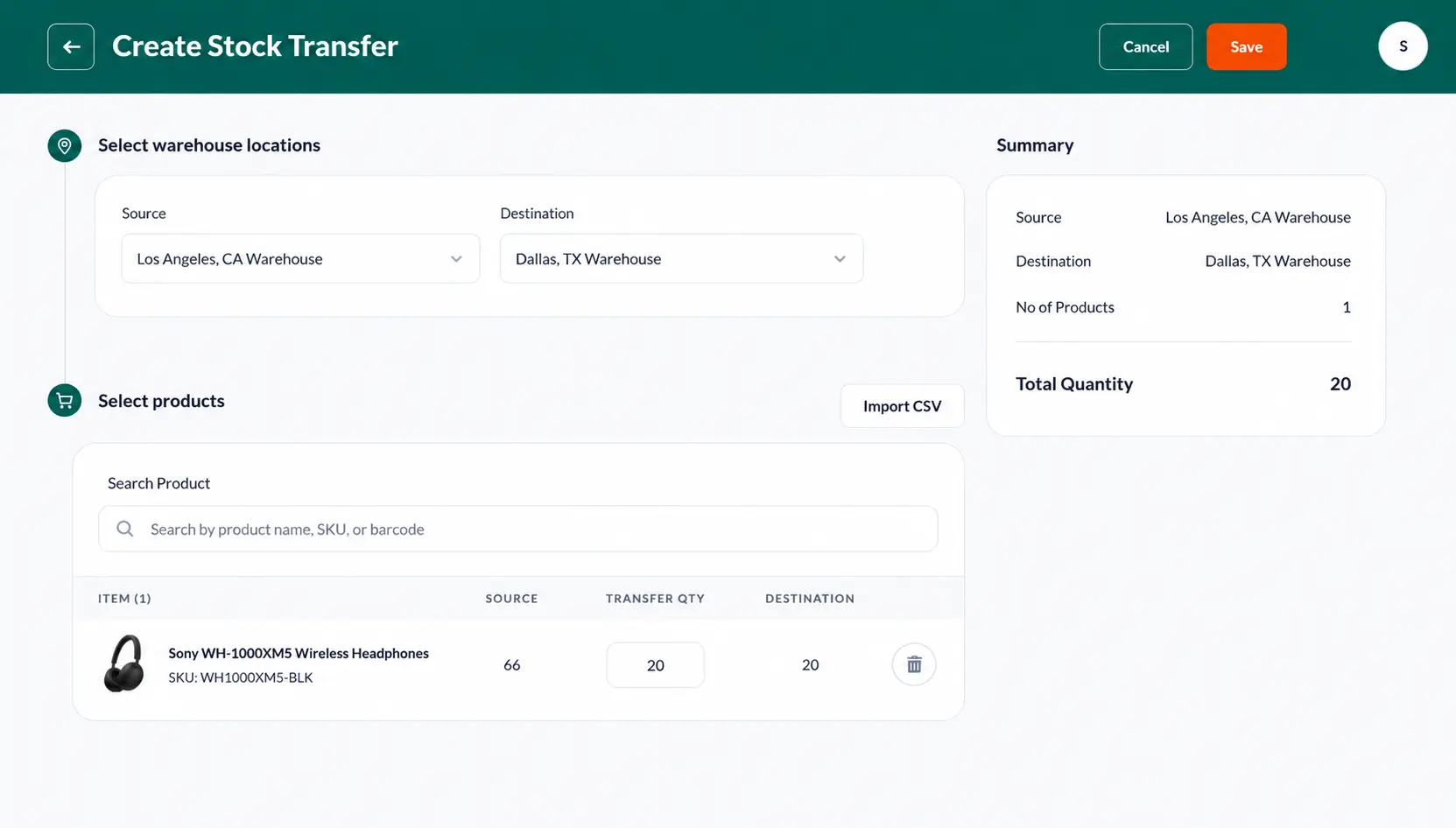Click the ITEM (1) column header
Image resolution: width=1456 pixels, height=828 pixels.
124,599
